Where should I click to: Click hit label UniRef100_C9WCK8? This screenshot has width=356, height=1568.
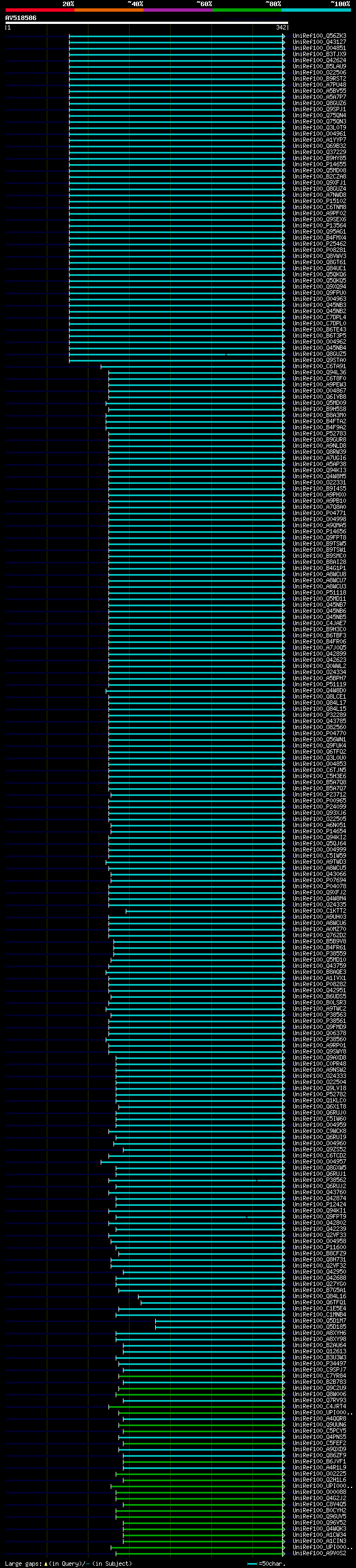319,1131
